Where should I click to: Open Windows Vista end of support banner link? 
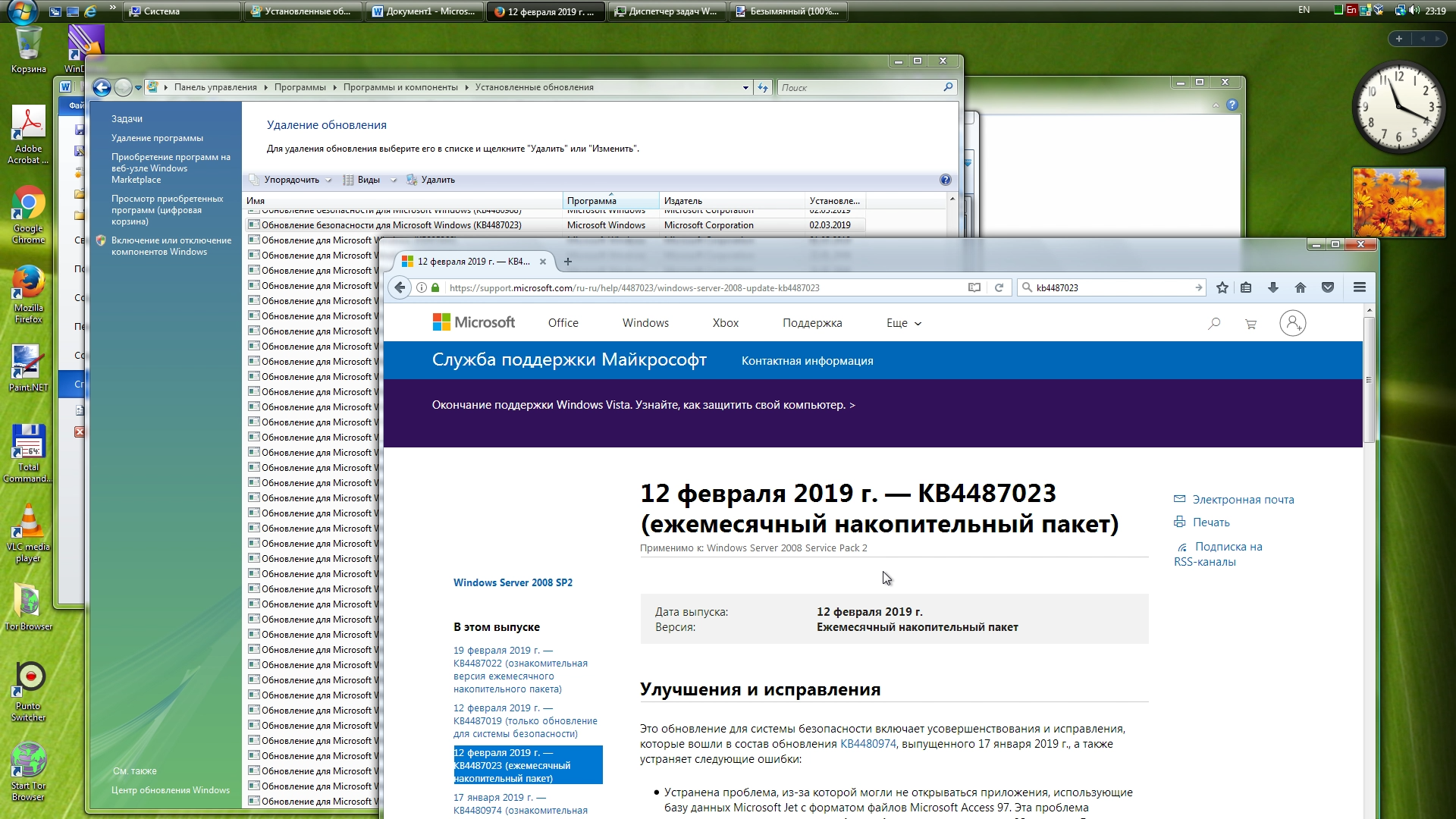[x=643, y=405]
